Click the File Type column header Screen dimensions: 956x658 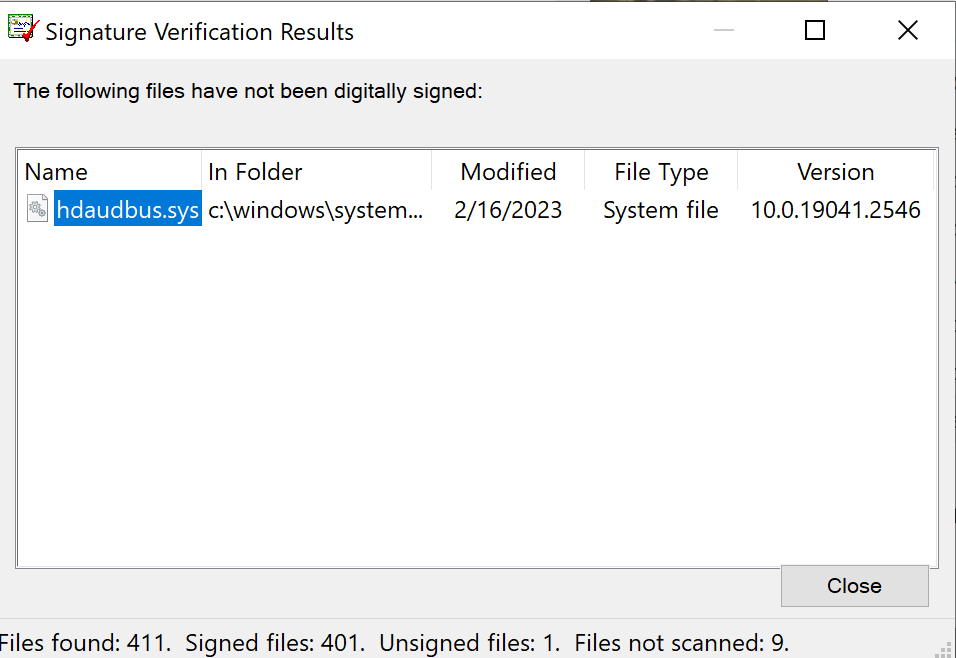[x=661, y=172]
